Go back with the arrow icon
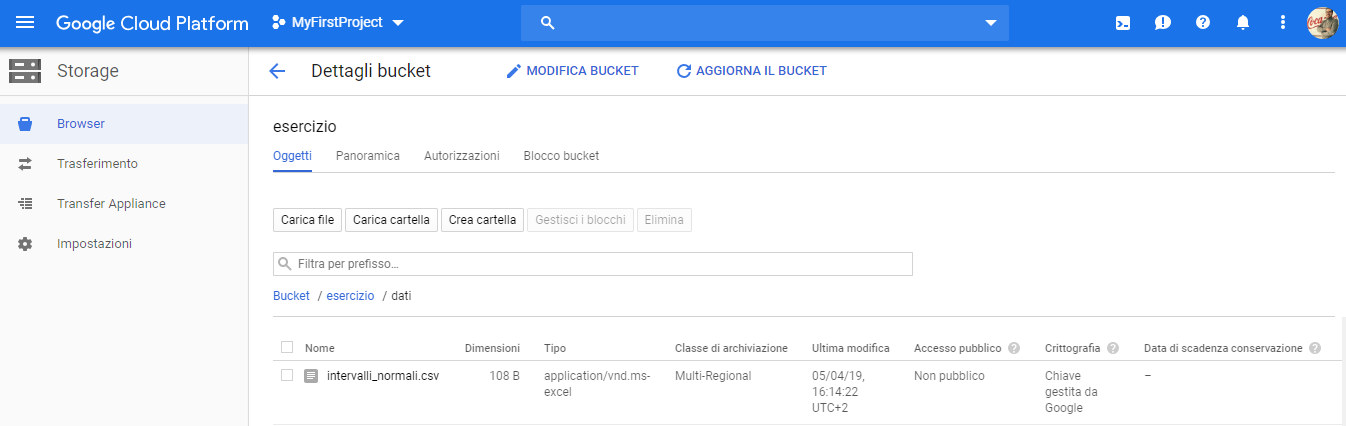This screenshot has width=1346, height=426. coord(277,71)
